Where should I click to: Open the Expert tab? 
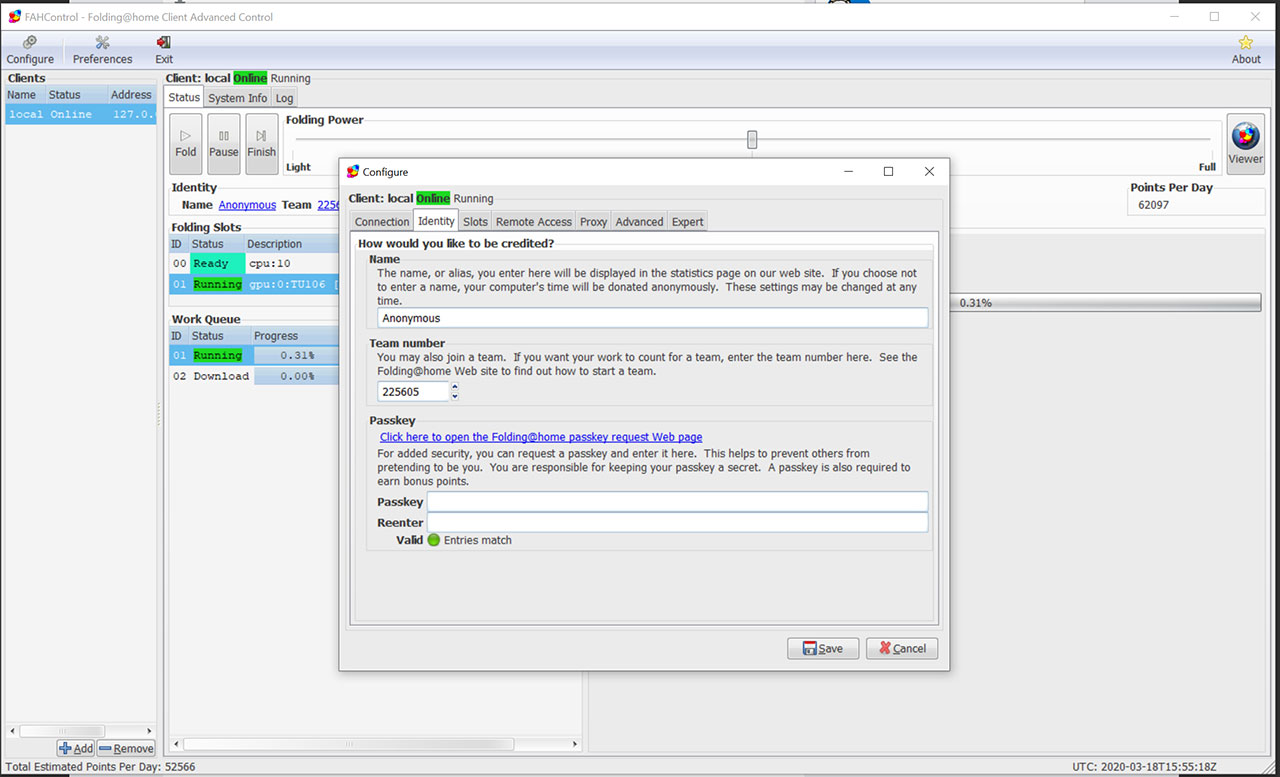pos(687,222)
